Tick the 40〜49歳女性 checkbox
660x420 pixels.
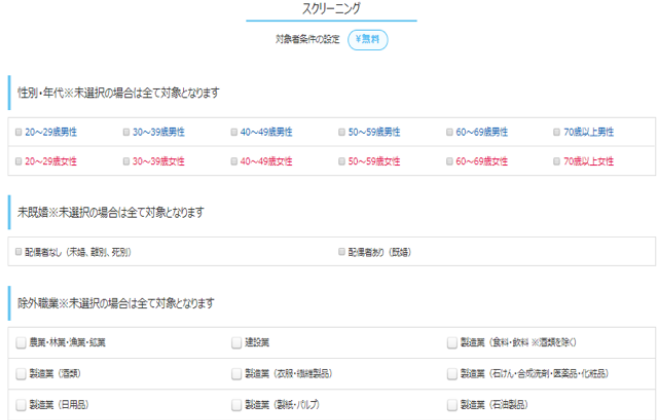[x=233, y=161]
